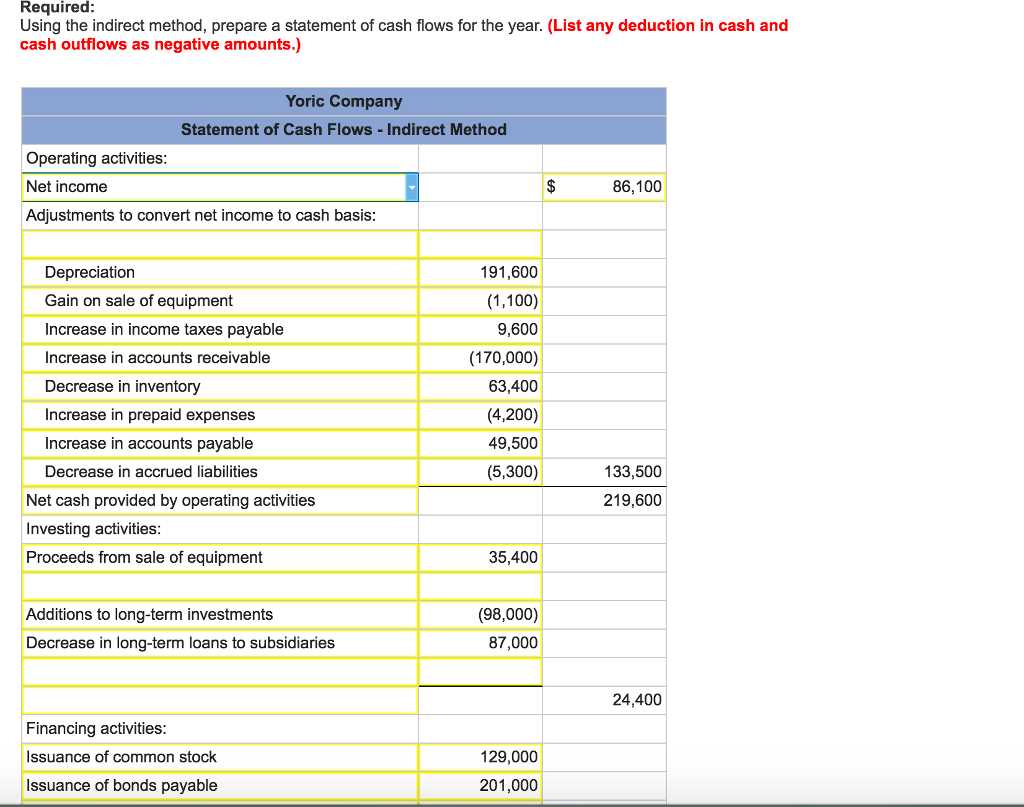Click empty amount cell below 35,400
The image size is (1024, 807).
pos(480,586)
